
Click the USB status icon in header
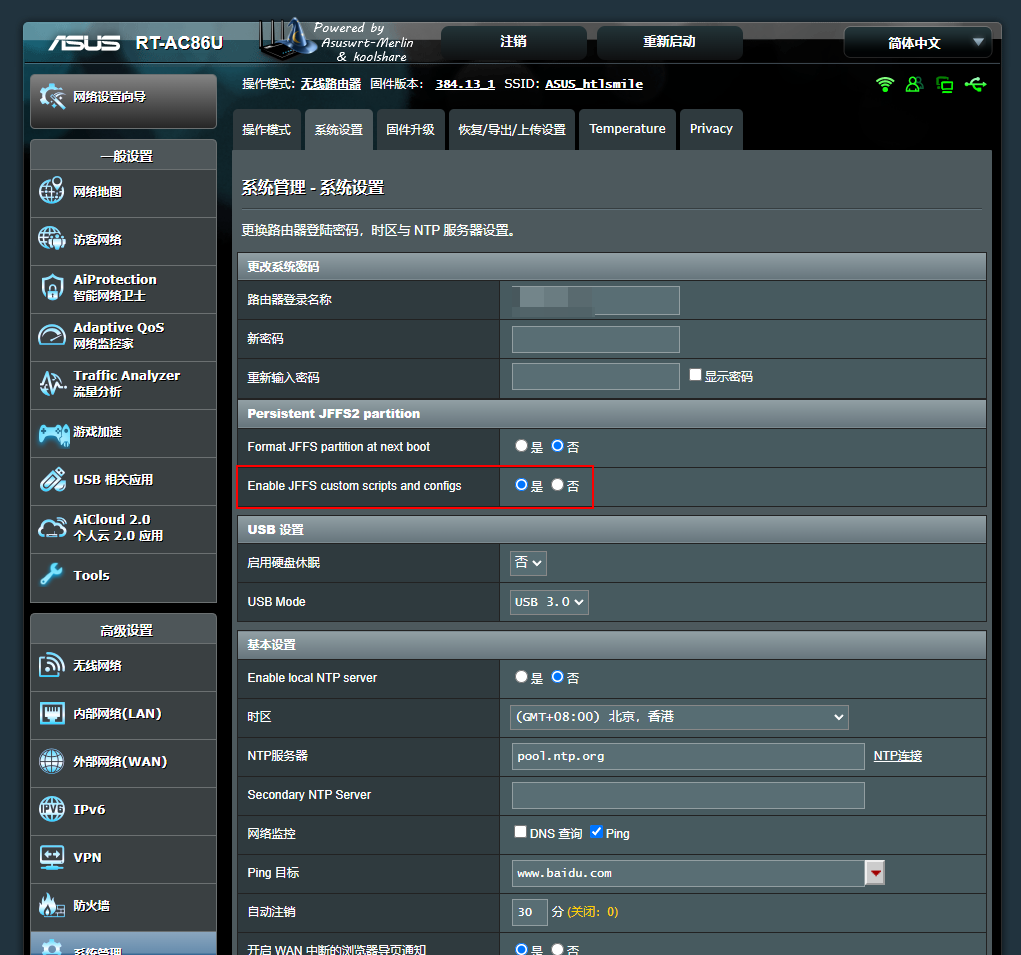pyautogui.click(x=975, y=85)
